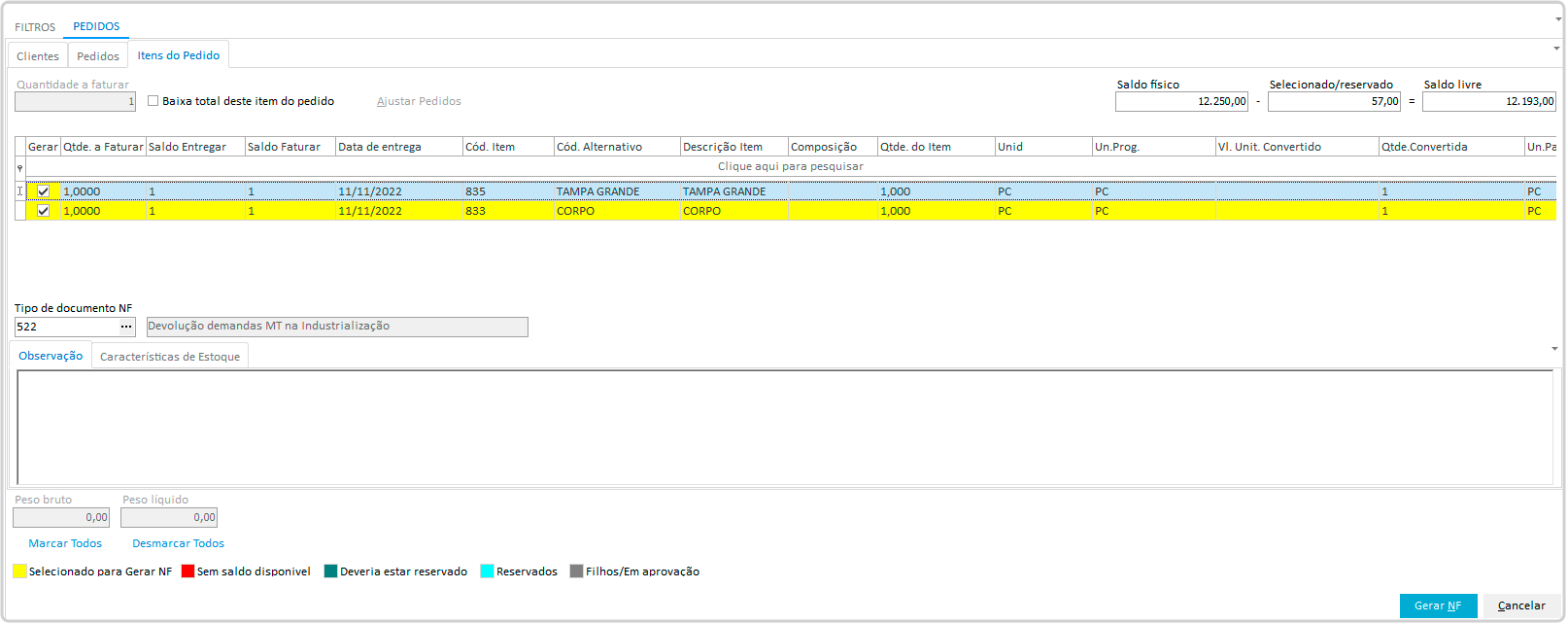Enable Baixa total deste item do pedido
The width and height of the screenshot is (1568, 623).
[153, 101]
